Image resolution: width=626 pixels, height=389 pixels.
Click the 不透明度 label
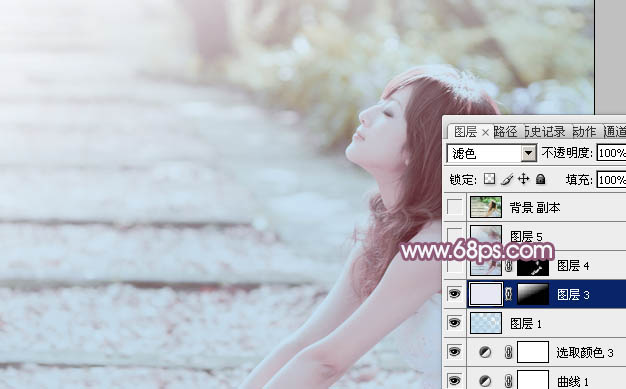(x=567, y=153)
